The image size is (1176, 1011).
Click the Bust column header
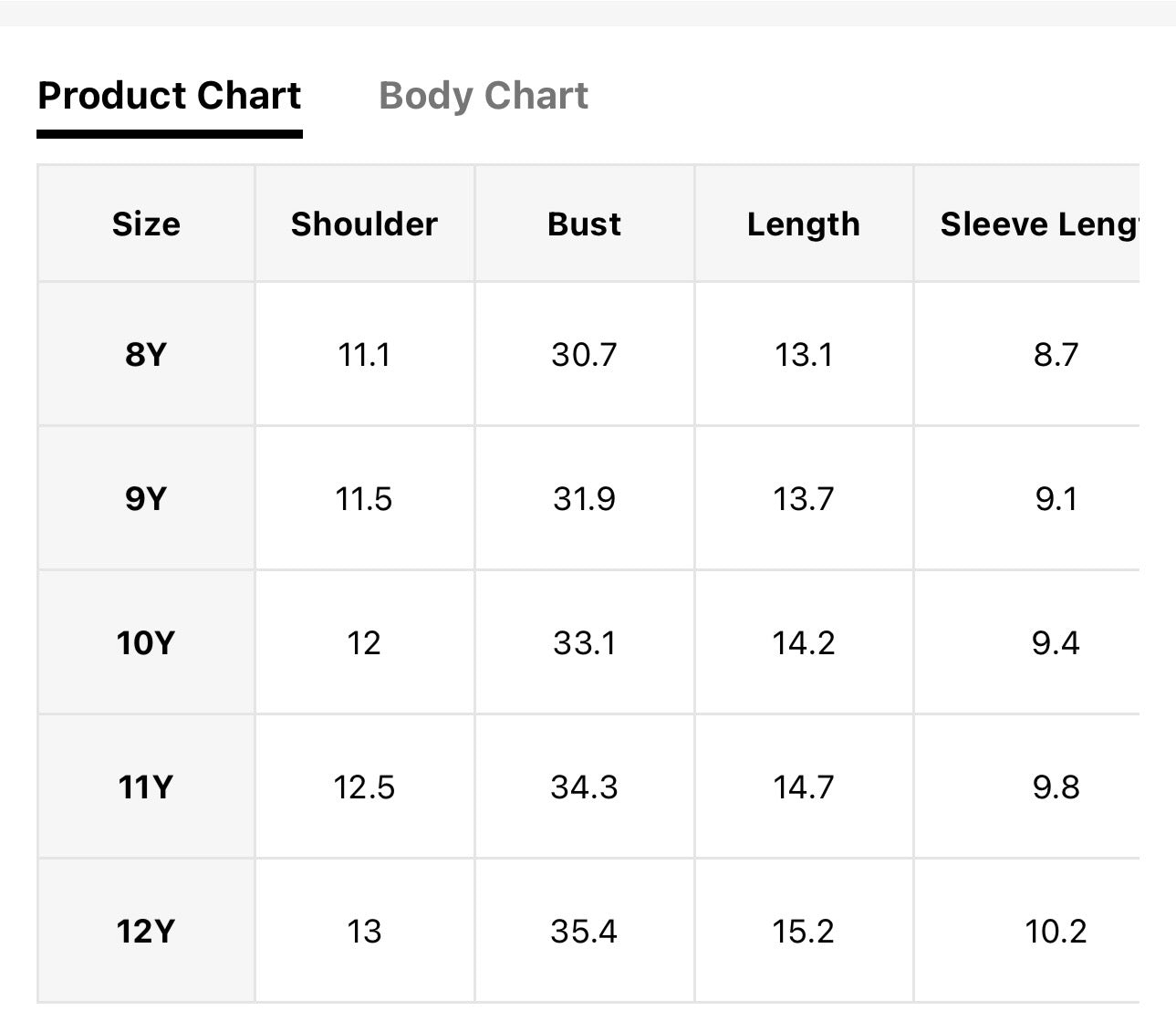coord(584,224)
